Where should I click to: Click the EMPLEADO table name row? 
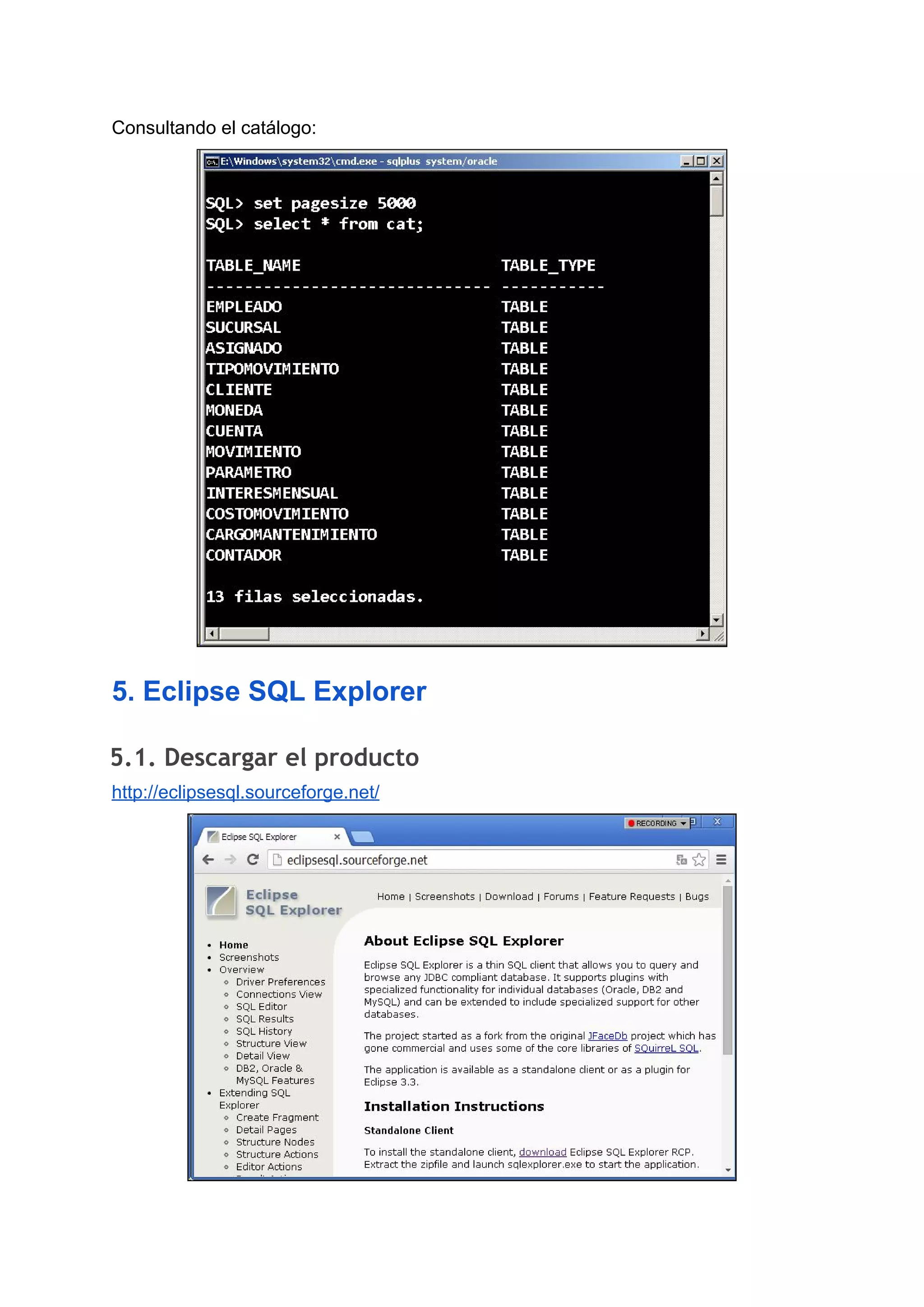click(x=244, y=307)
